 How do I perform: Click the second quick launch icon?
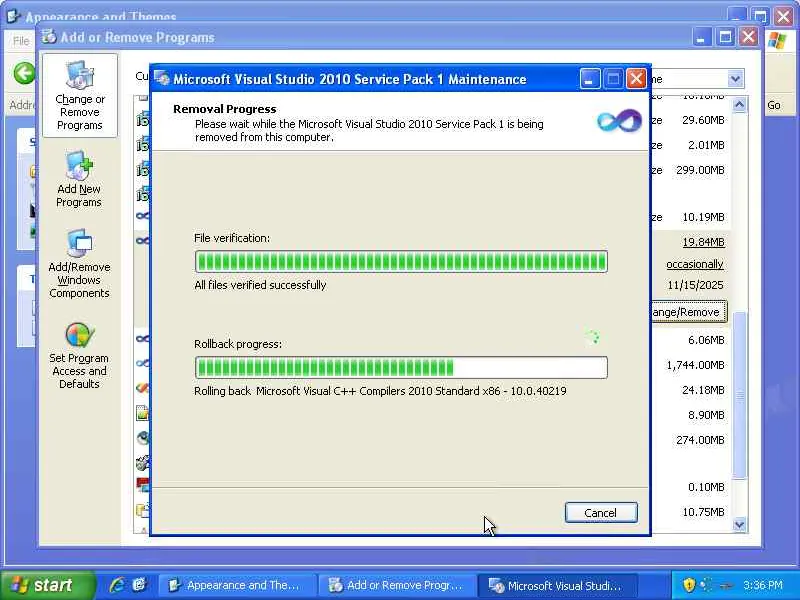(139, 585)
